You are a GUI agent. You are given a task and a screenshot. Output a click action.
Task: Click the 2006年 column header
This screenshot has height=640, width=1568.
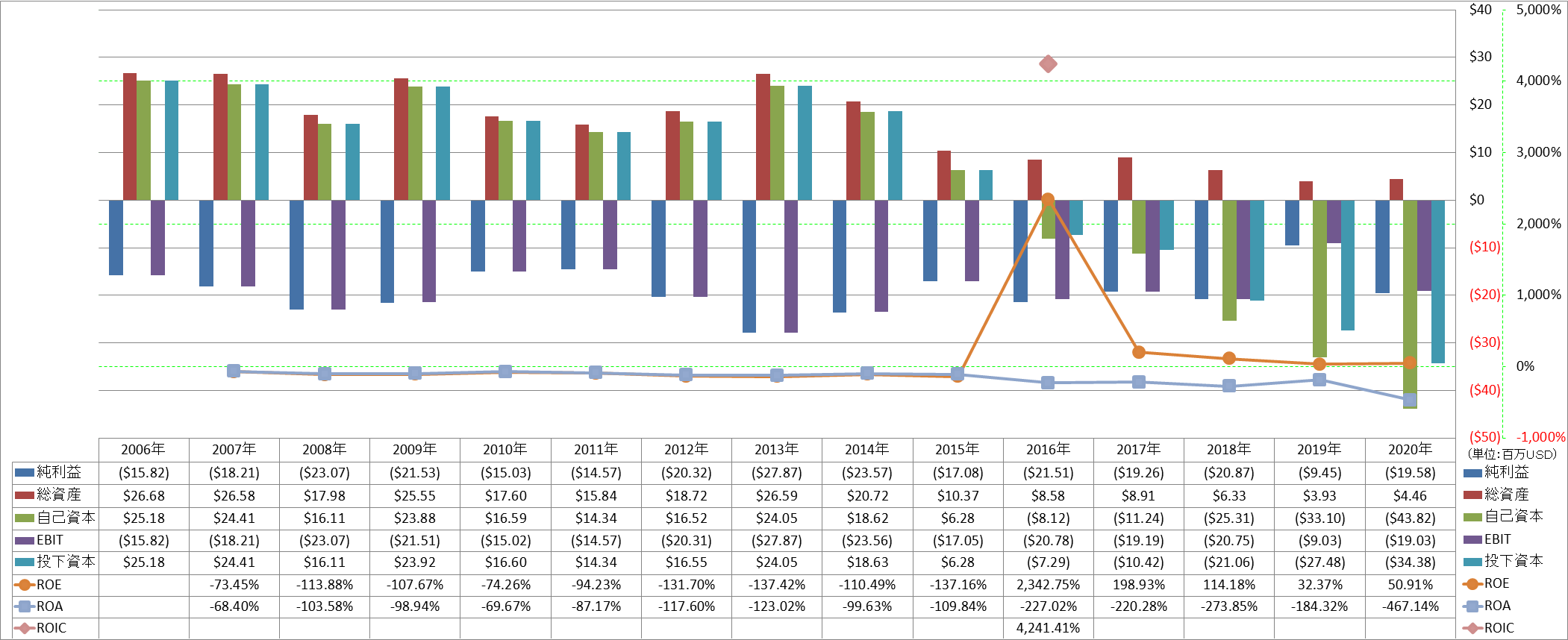pos(143,450)
